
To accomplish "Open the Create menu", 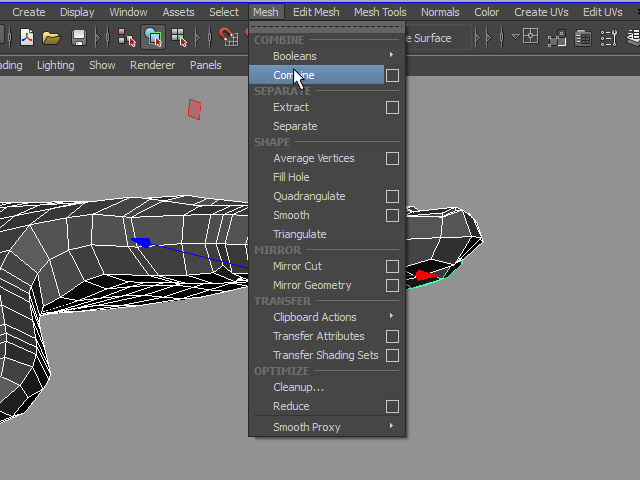I will tap(29, 12).
